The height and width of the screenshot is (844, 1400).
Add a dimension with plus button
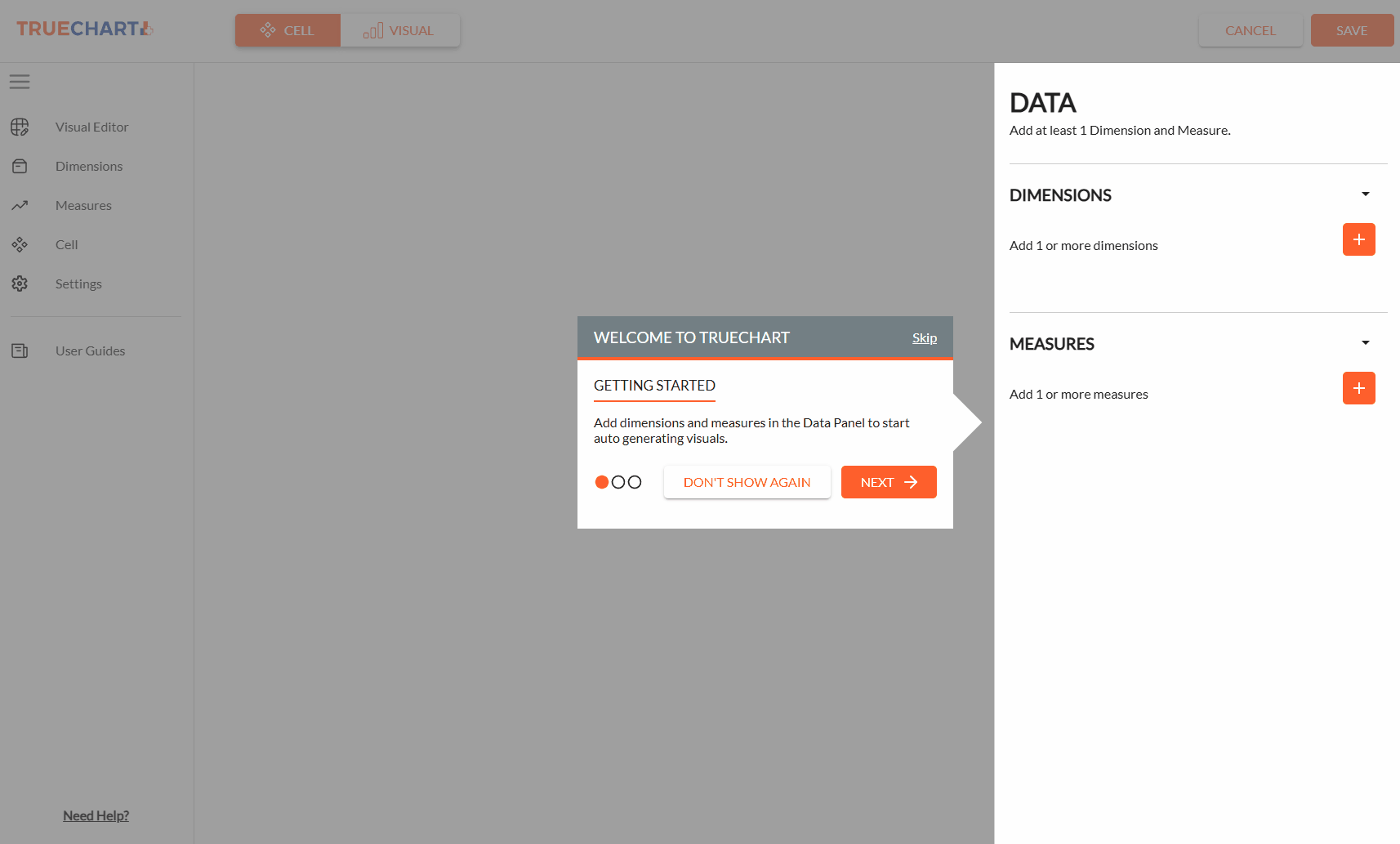(x=1358, y=239)
